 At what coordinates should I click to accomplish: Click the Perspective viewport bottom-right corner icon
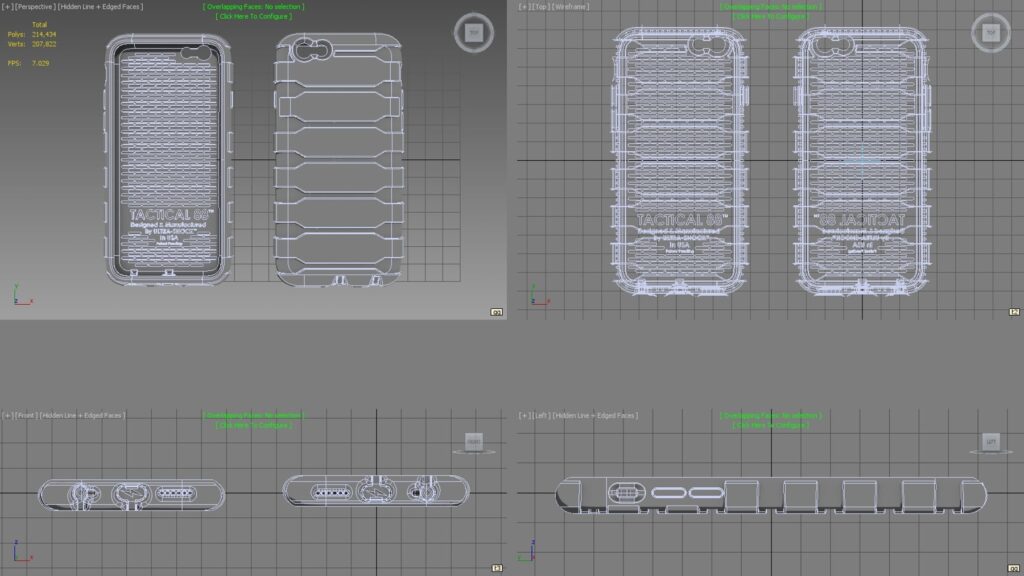coord(496,312)
